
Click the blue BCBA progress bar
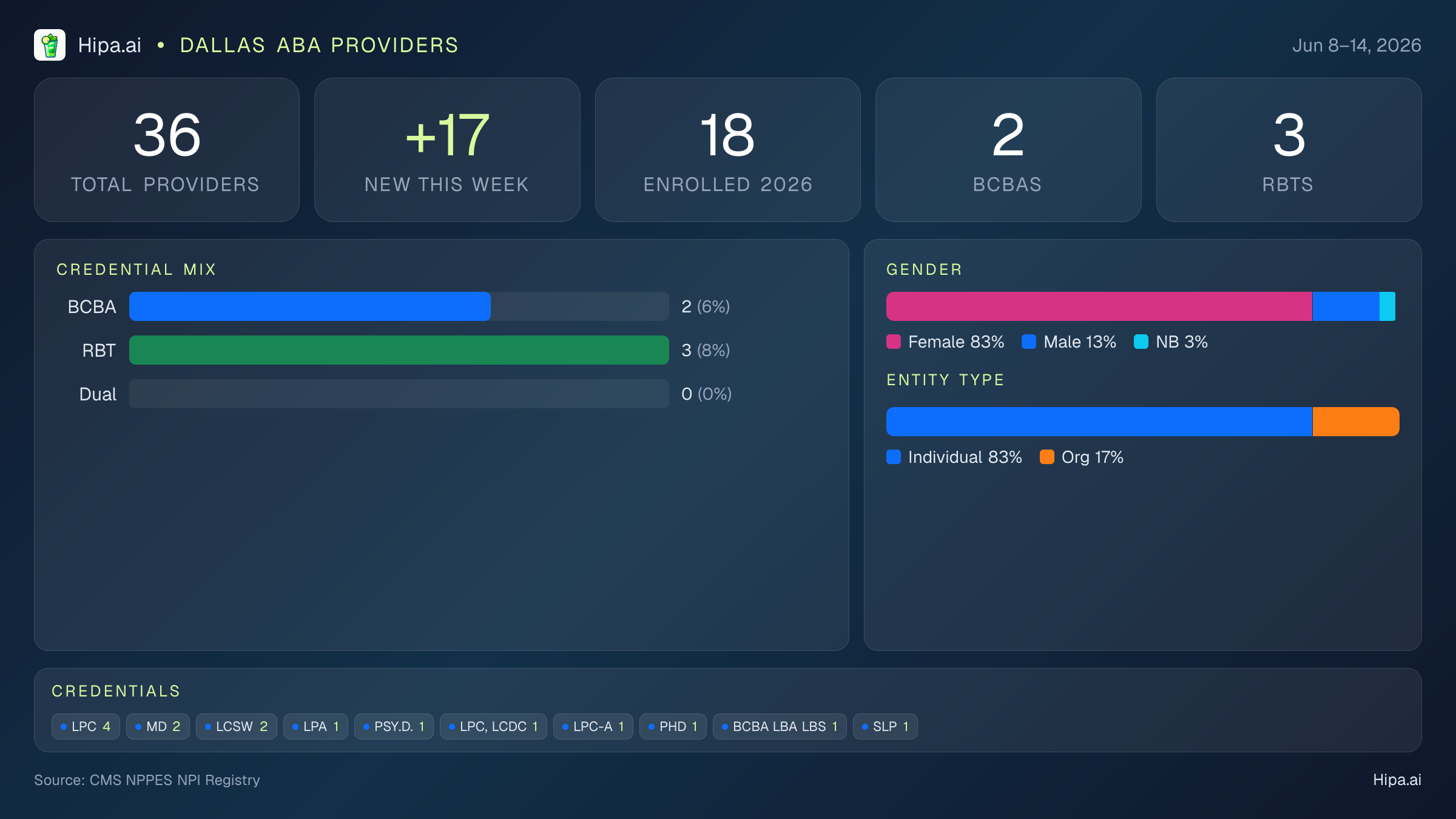(x=310, y=306)
